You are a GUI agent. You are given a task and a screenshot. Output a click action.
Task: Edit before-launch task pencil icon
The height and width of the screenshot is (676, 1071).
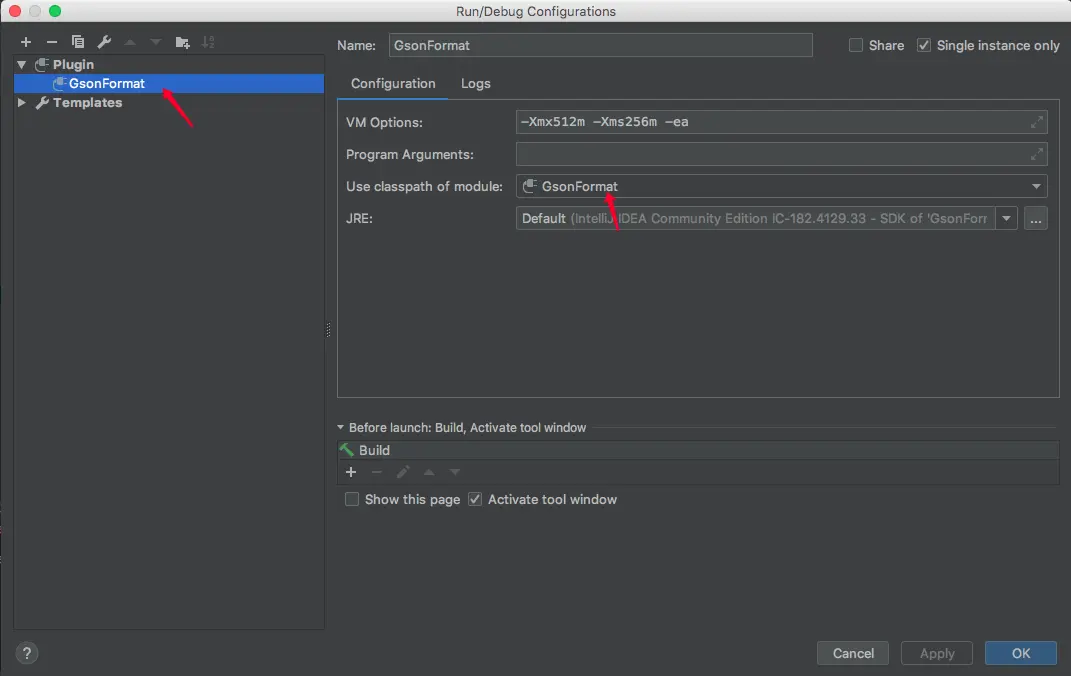(403, 472)
